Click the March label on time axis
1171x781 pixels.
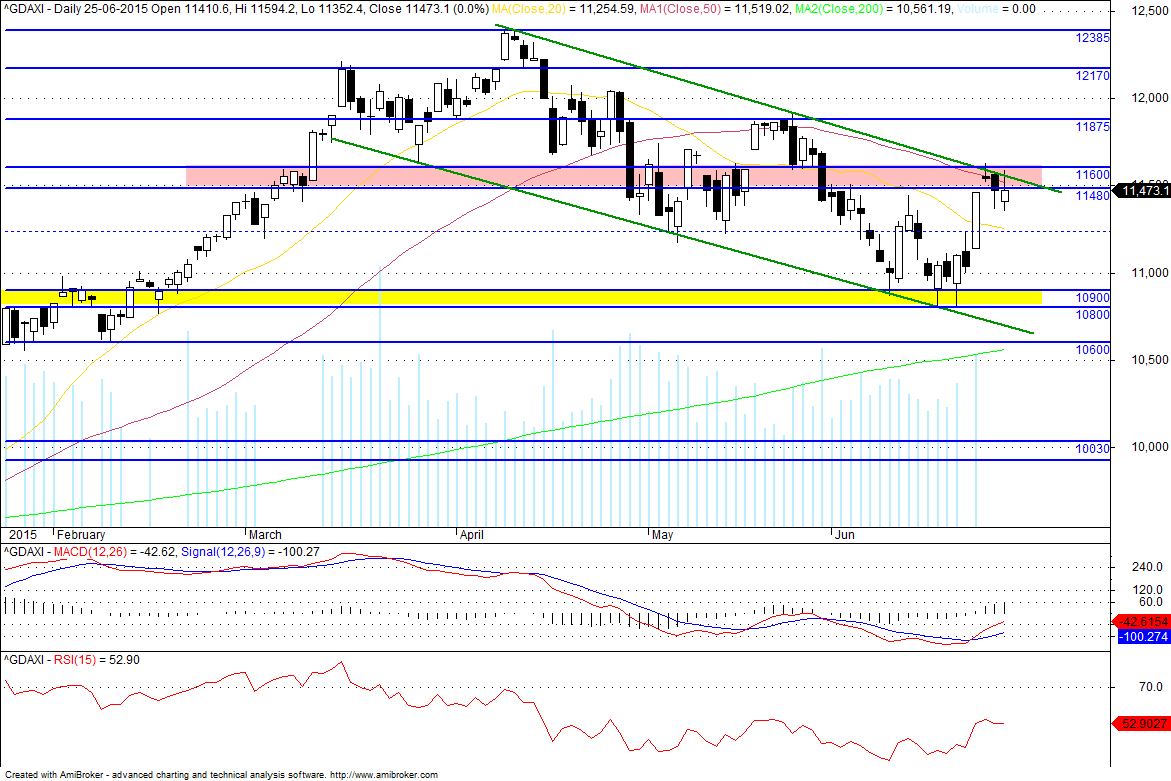[x=265, y=535]
